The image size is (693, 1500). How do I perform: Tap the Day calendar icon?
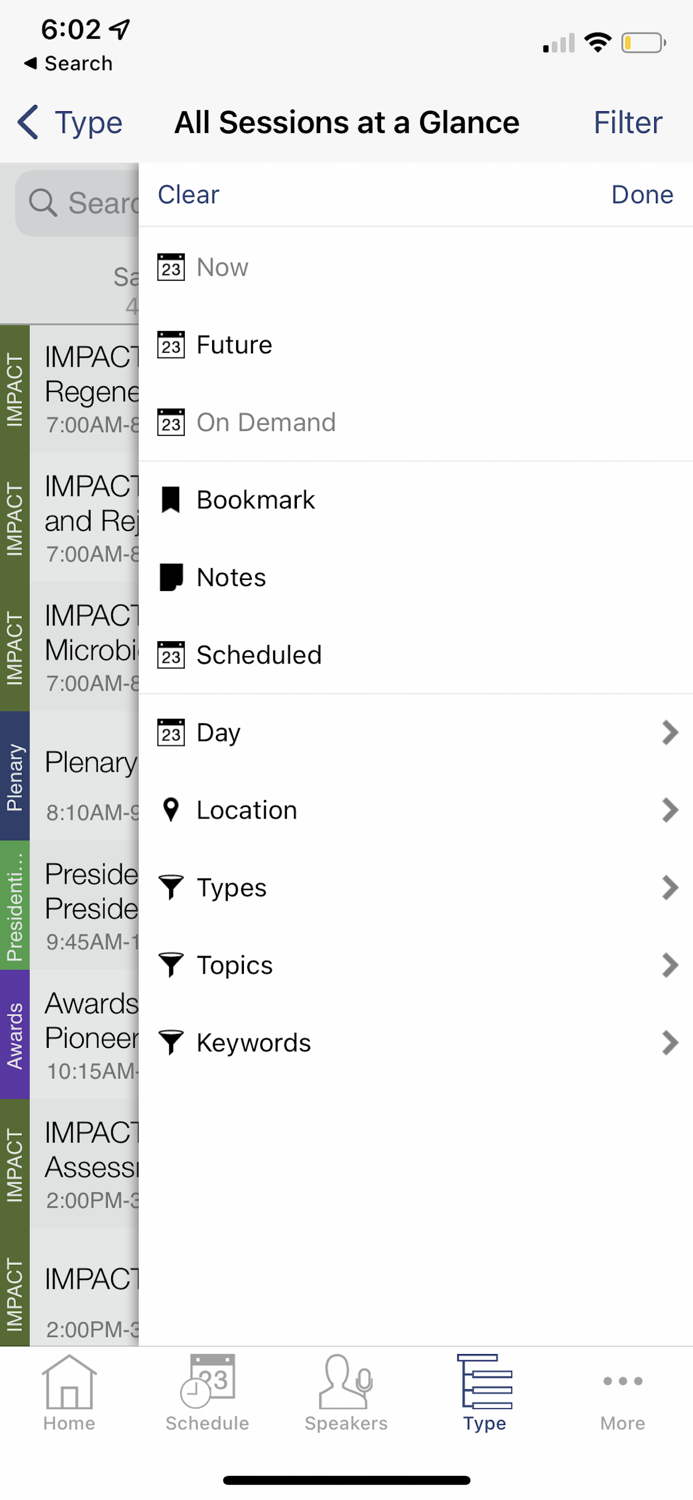tap(171, 732)
